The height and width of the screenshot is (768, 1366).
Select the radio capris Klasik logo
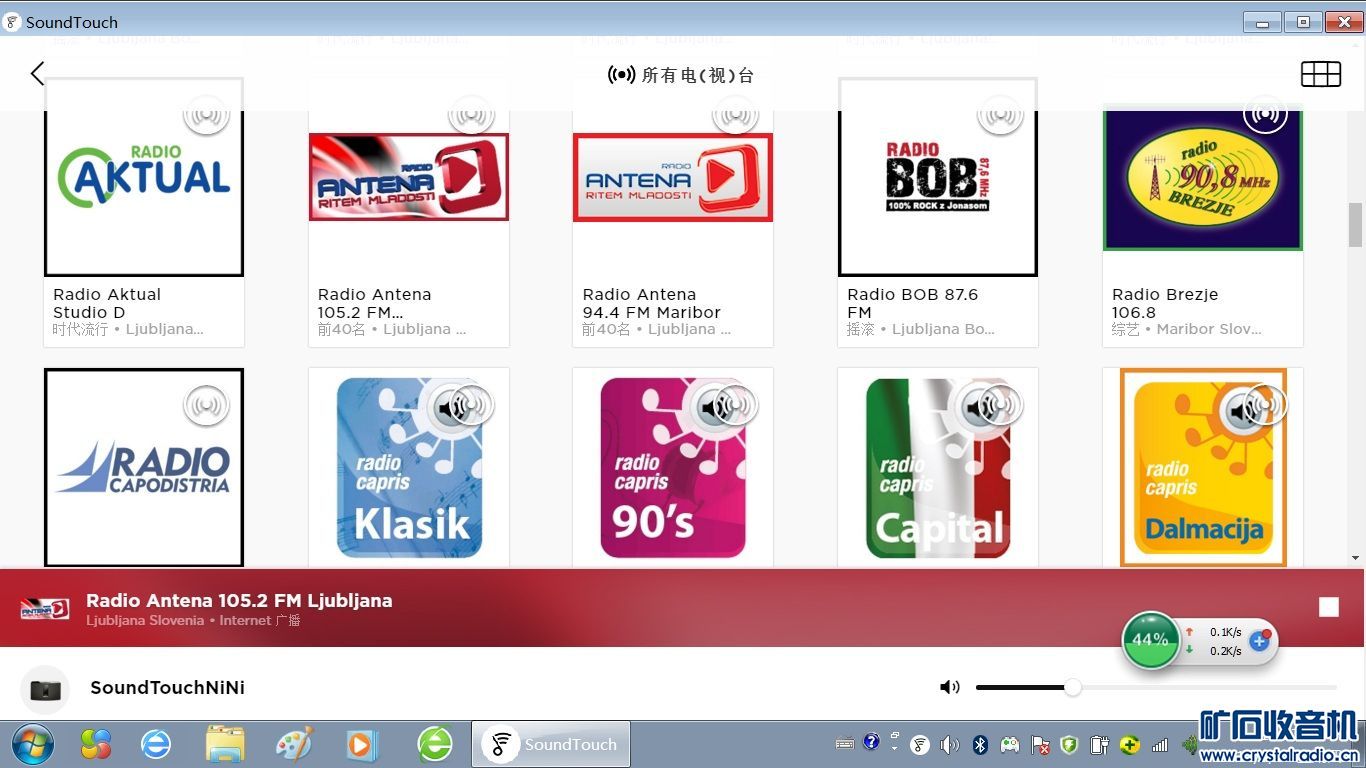click(409, 467)
